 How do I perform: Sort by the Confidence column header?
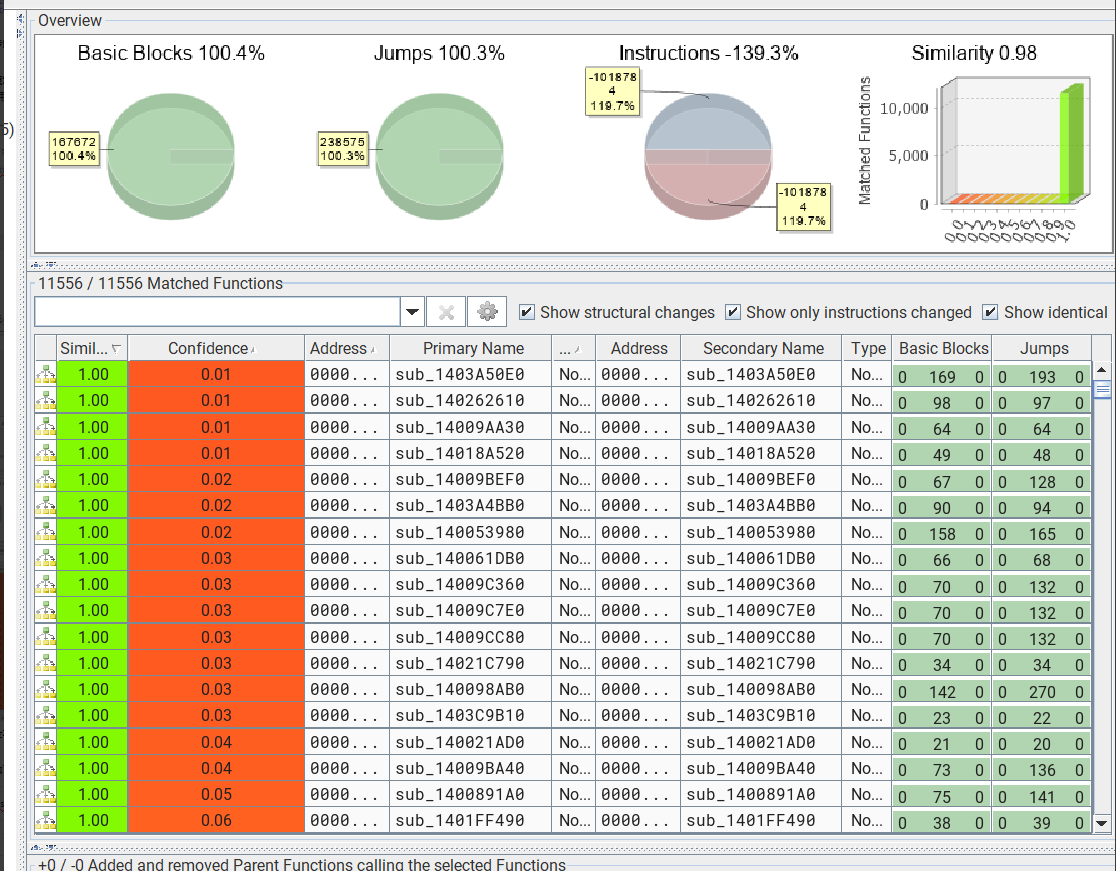pyautogui.click(x=215, y=348)
